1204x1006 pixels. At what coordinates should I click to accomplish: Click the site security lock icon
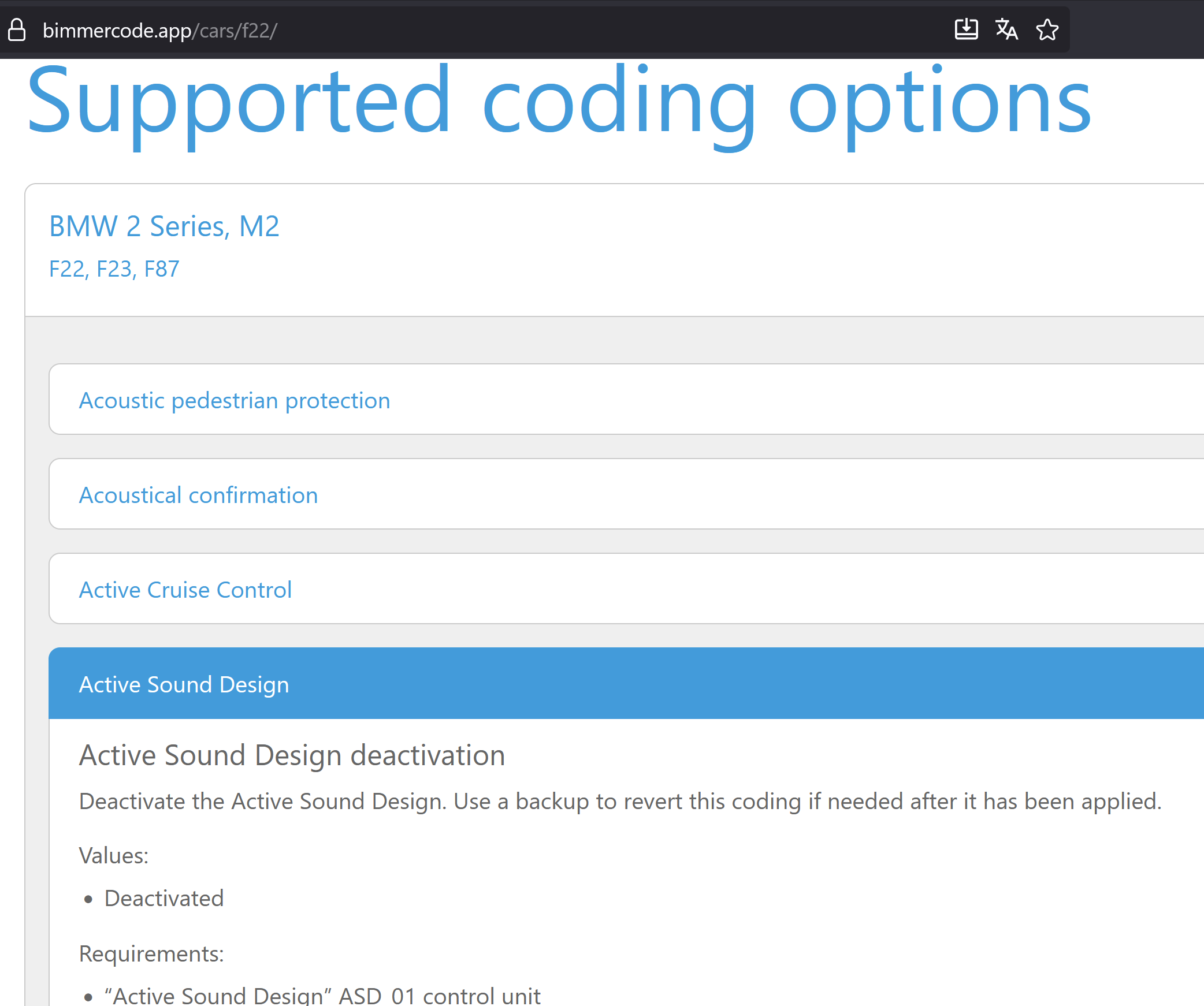pos(17,30)
